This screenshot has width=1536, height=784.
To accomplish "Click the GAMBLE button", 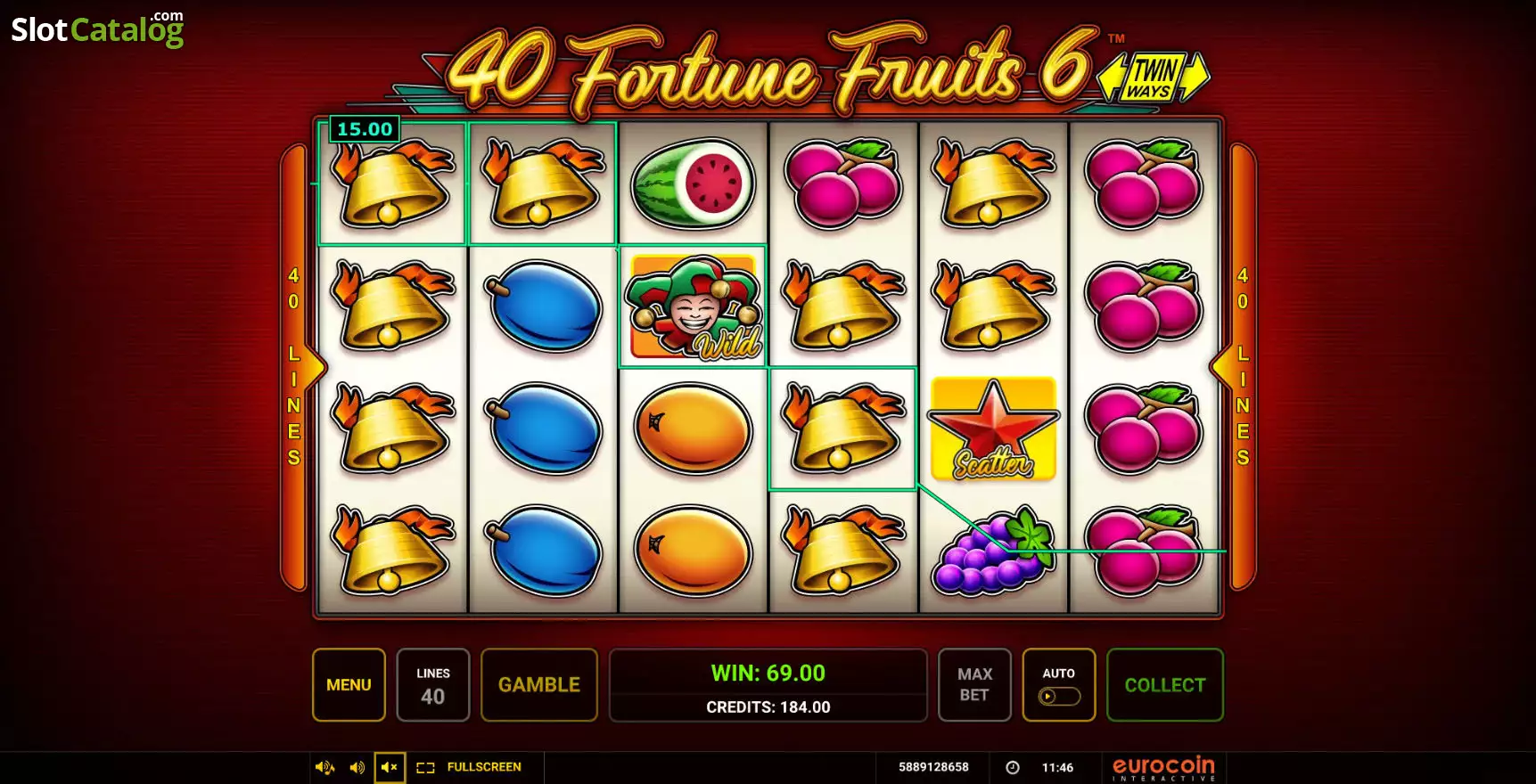I will tap(538, 684).
